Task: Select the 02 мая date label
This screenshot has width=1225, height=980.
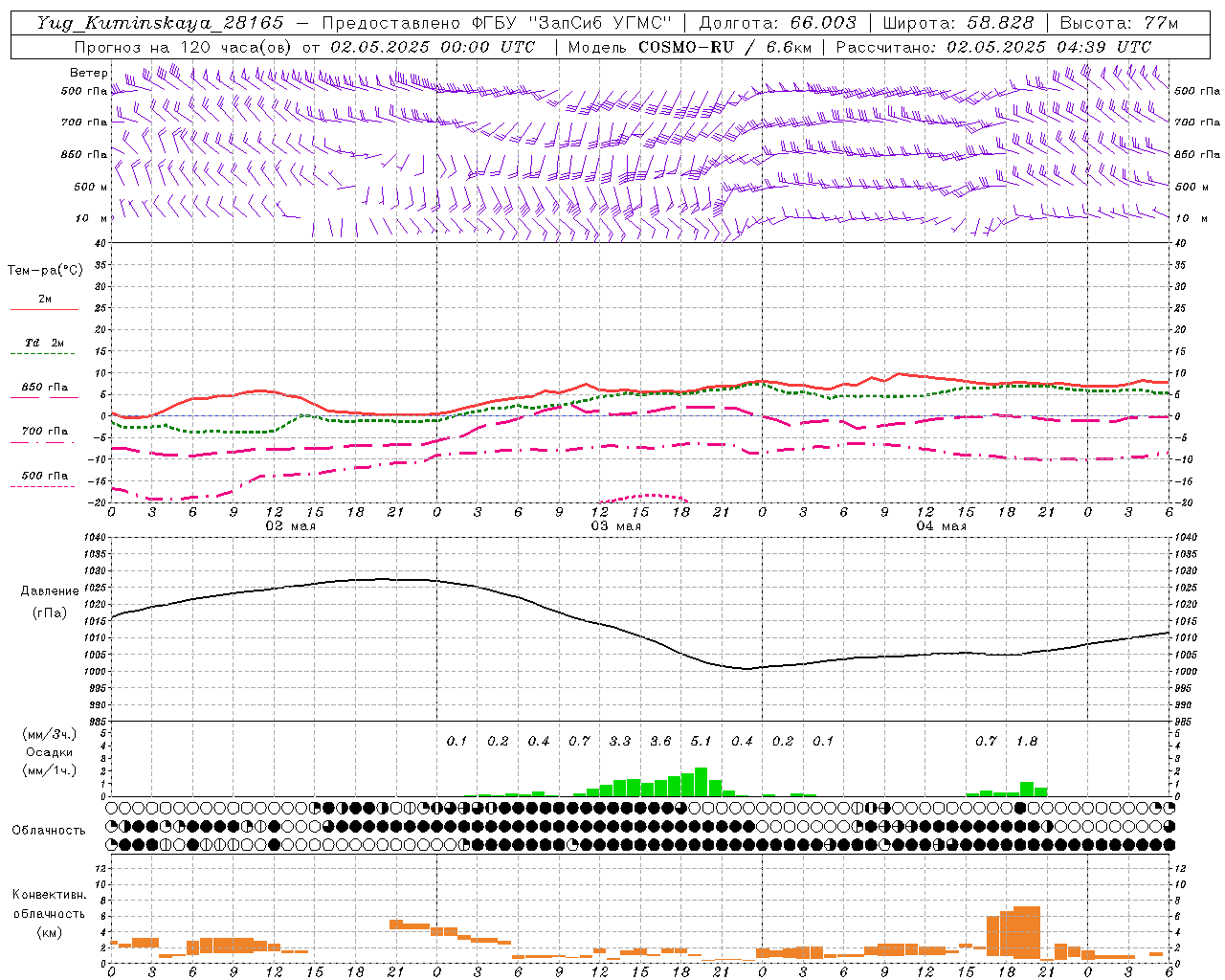Action: pyautogui.click(x=290, y=526)
